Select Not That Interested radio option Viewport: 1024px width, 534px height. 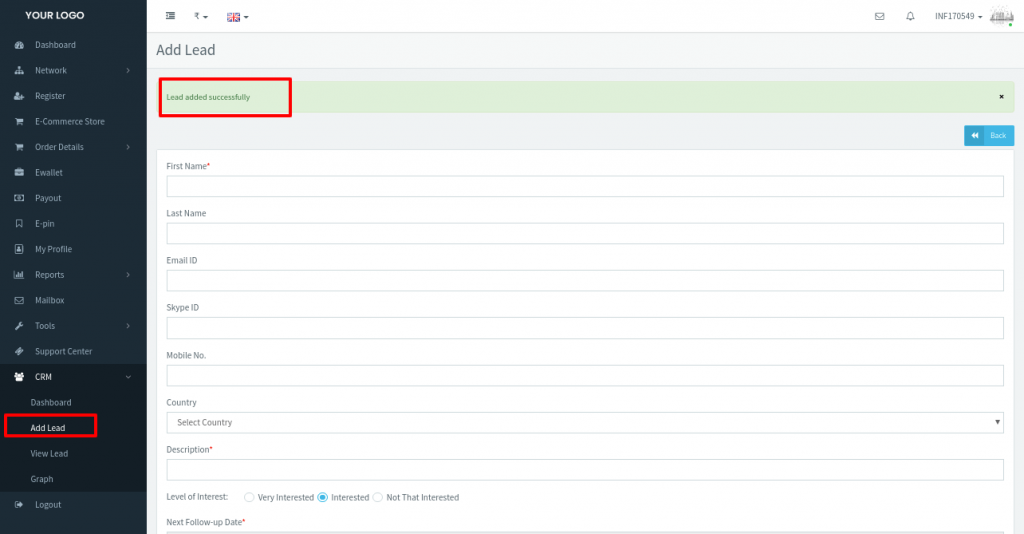377,497
